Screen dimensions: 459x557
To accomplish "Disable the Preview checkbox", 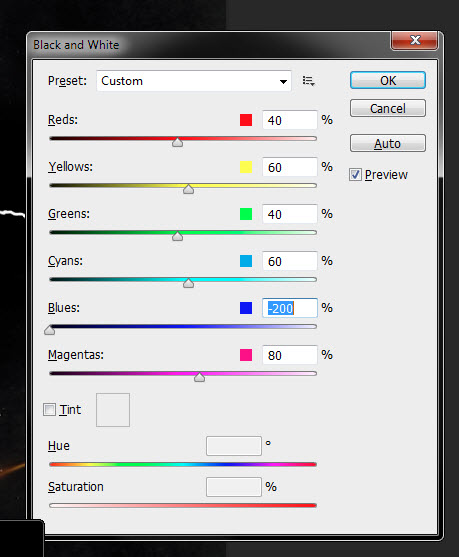I will click(x=355, y=174).
